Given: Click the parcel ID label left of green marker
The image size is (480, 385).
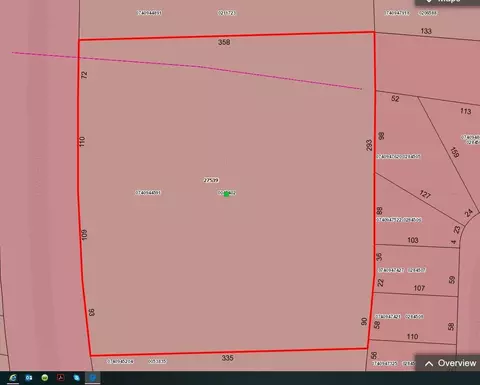Looking at the screenshot, I should 148,193.
